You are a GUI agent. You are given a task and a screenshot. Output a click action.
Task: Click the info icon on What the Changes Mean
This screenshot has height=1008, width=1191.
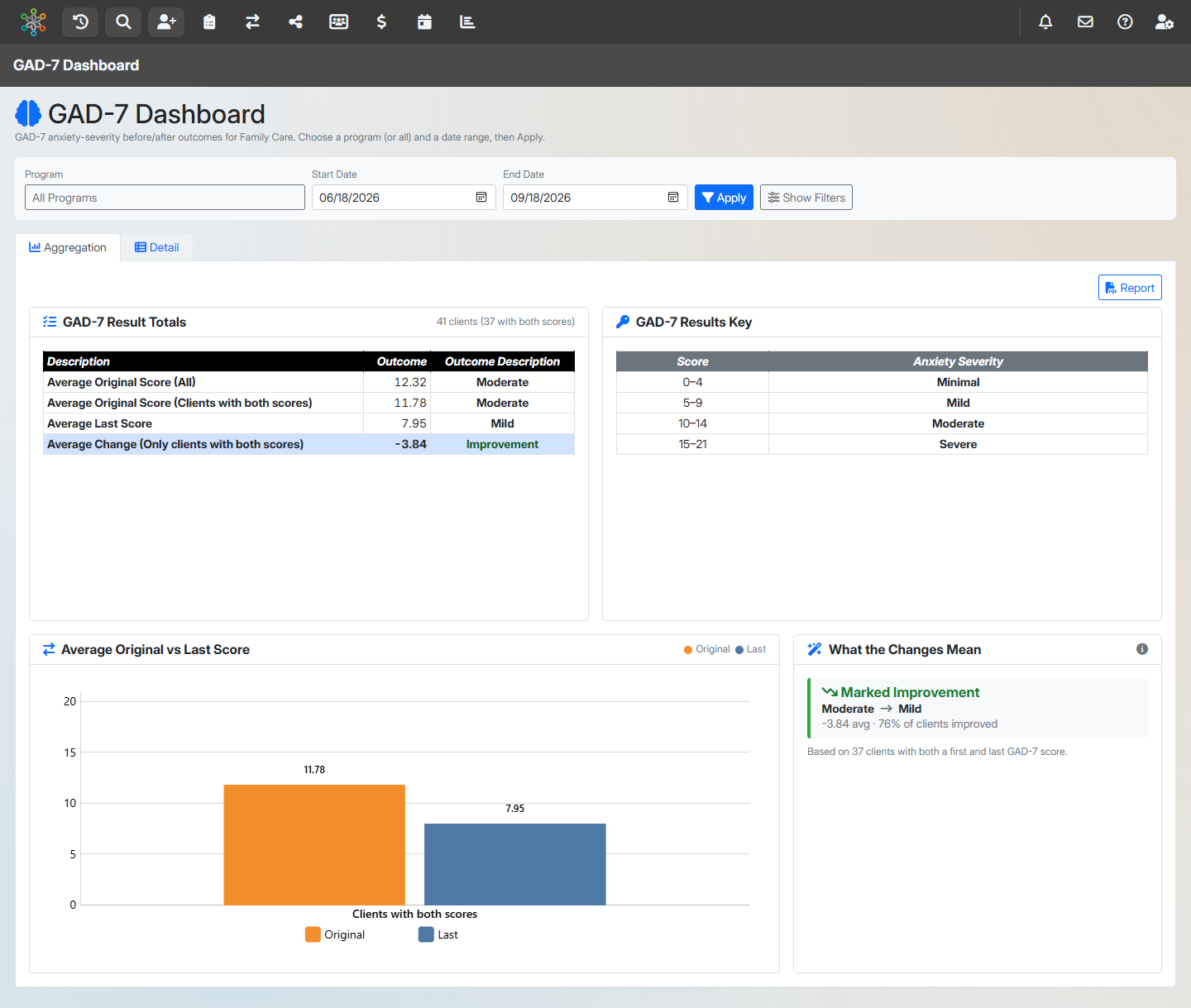[1142, 649]
